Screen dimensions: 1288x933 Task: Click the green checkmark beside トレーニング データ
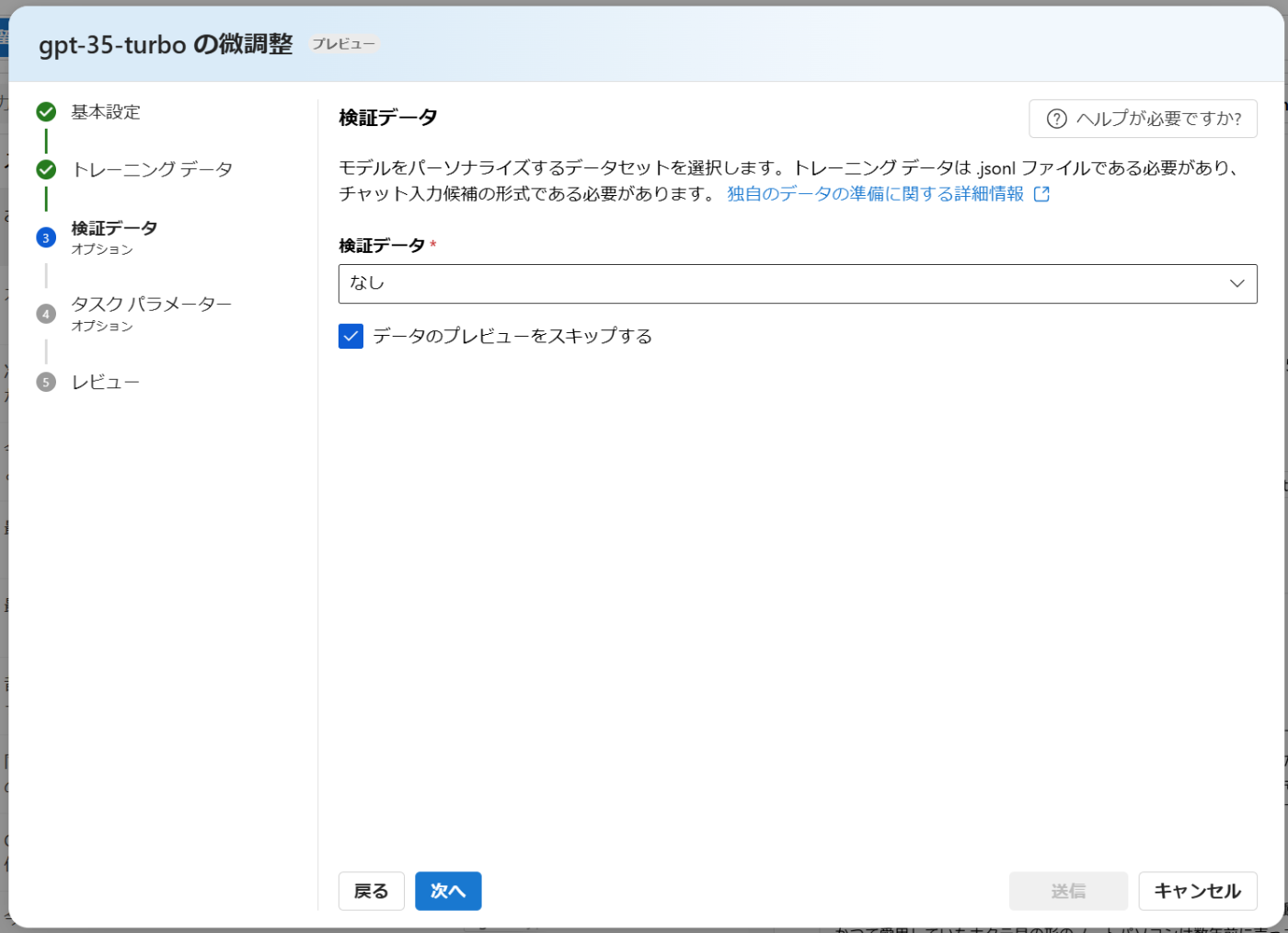tap(46, 169)
